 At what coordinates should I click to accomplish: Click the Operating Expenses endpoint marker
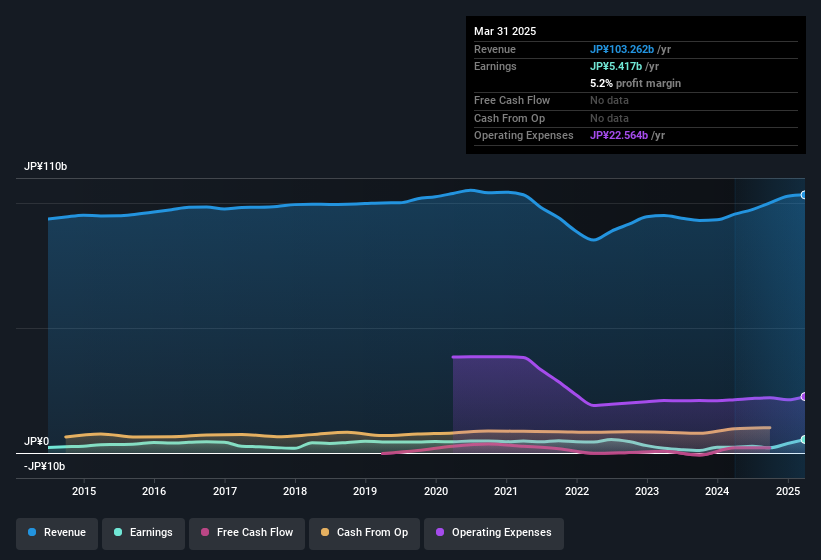(x=804, y=397)
